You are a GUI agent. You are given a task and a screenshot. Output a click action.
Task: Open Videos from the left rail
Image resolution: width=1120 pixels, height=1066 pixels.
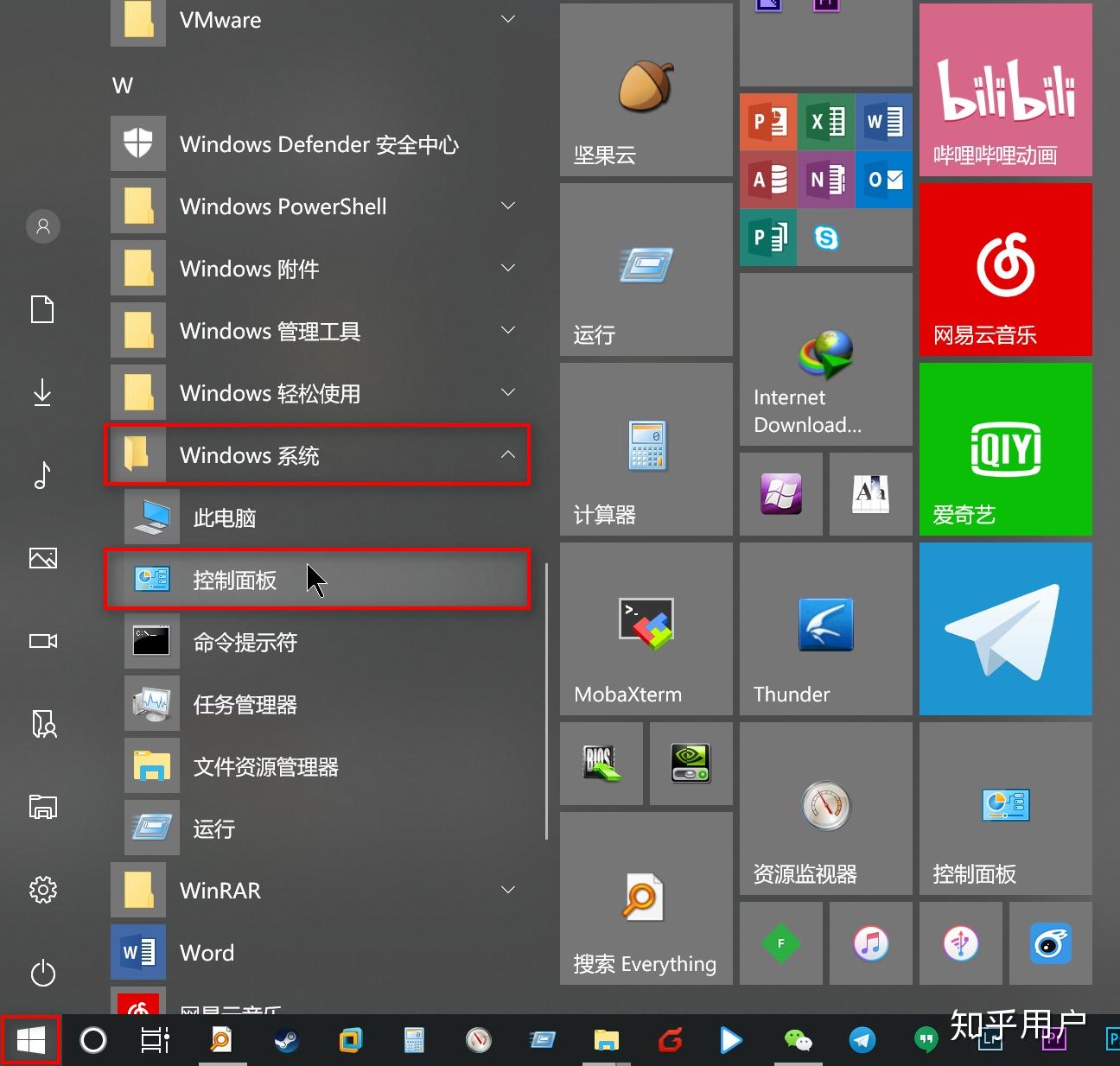(x=43, y=641)
